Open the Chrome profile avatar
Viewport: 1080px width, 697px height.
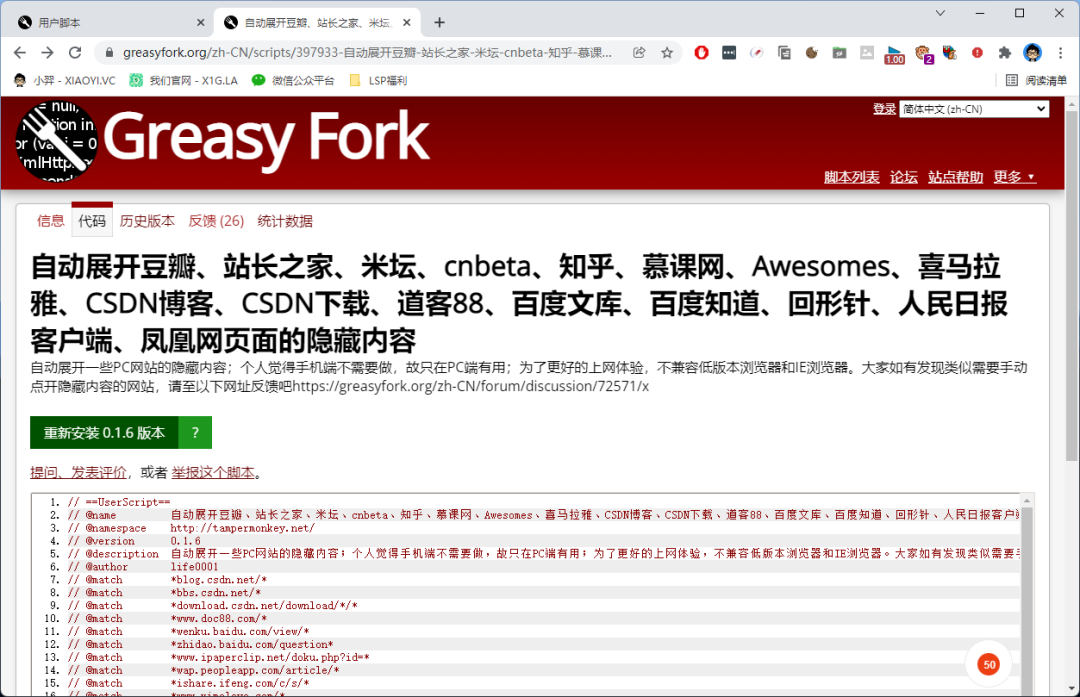tap(1032, 52)
